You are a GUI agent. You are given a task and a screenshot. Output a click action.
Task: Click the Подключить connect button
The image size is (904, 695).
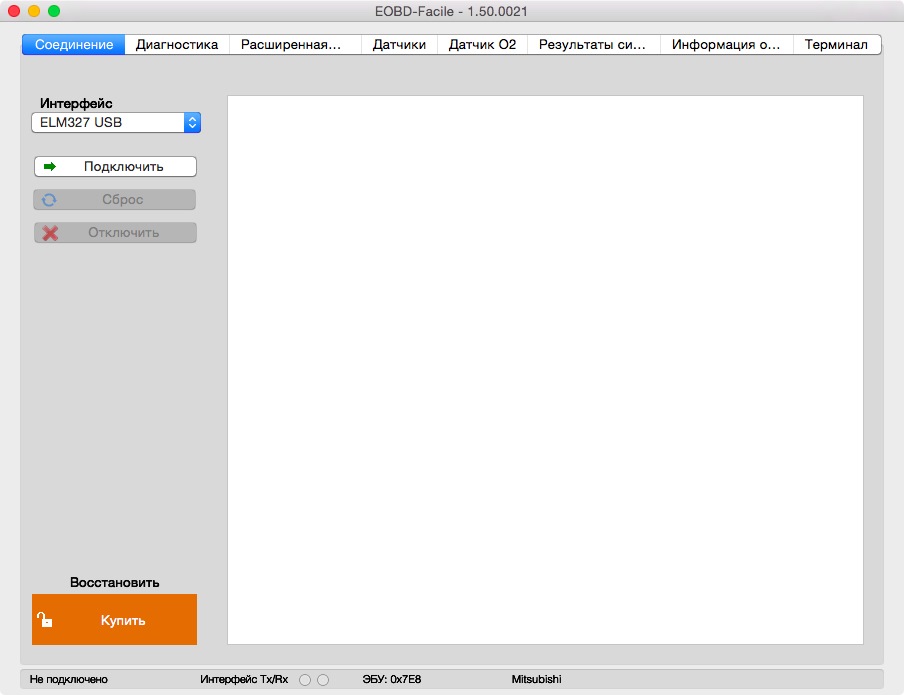coord(115,167)
